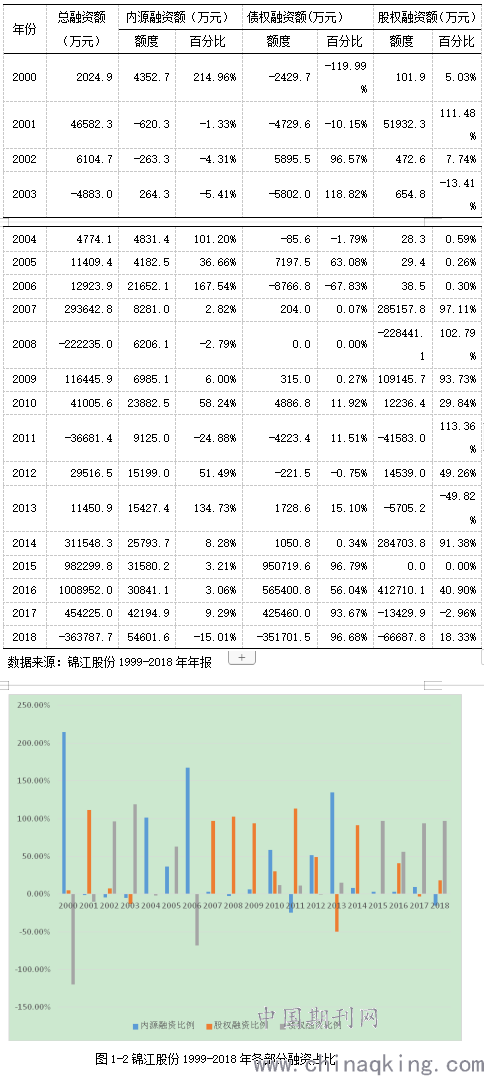Image resolution: width=484 pixels, height=1076 pixels.
Task: Click the 0.00% y-axis label
Action: (38, 893)
